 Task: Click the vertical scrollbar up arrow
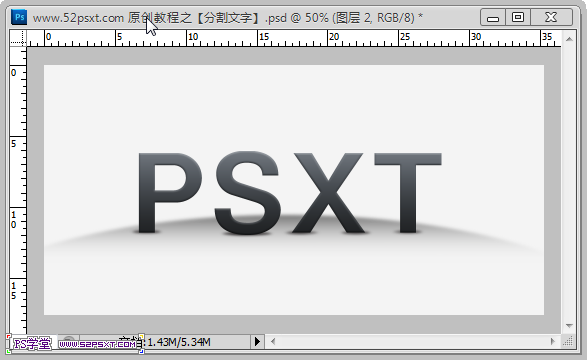pyautogui.click(x=569, y=39)
